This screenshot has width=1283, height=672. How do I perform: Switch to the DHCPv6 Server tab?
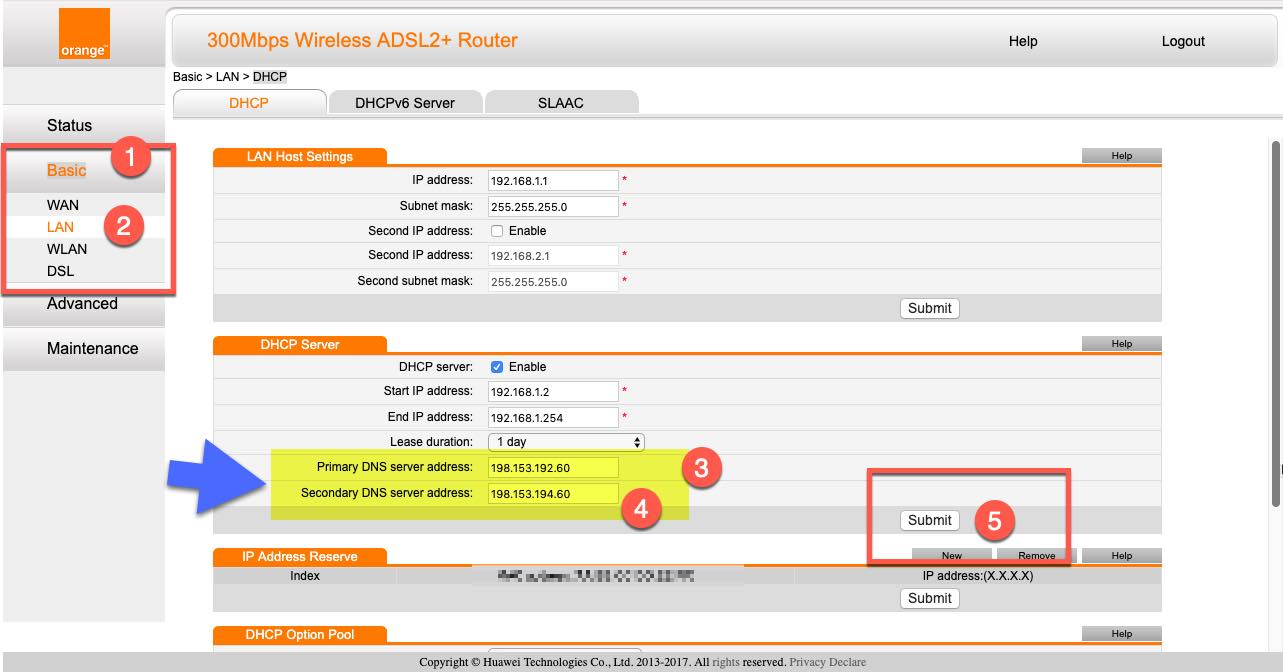pyautogui.click(x=405, y=102)
